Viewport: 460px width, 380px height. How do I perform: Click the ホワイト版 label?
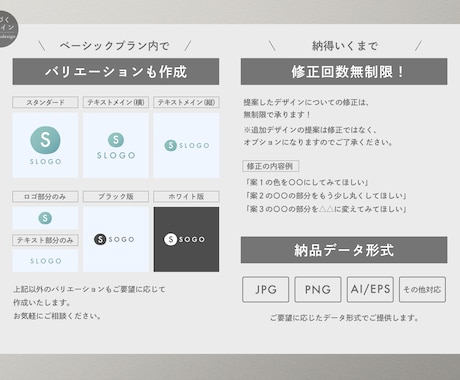click(186, 197)
